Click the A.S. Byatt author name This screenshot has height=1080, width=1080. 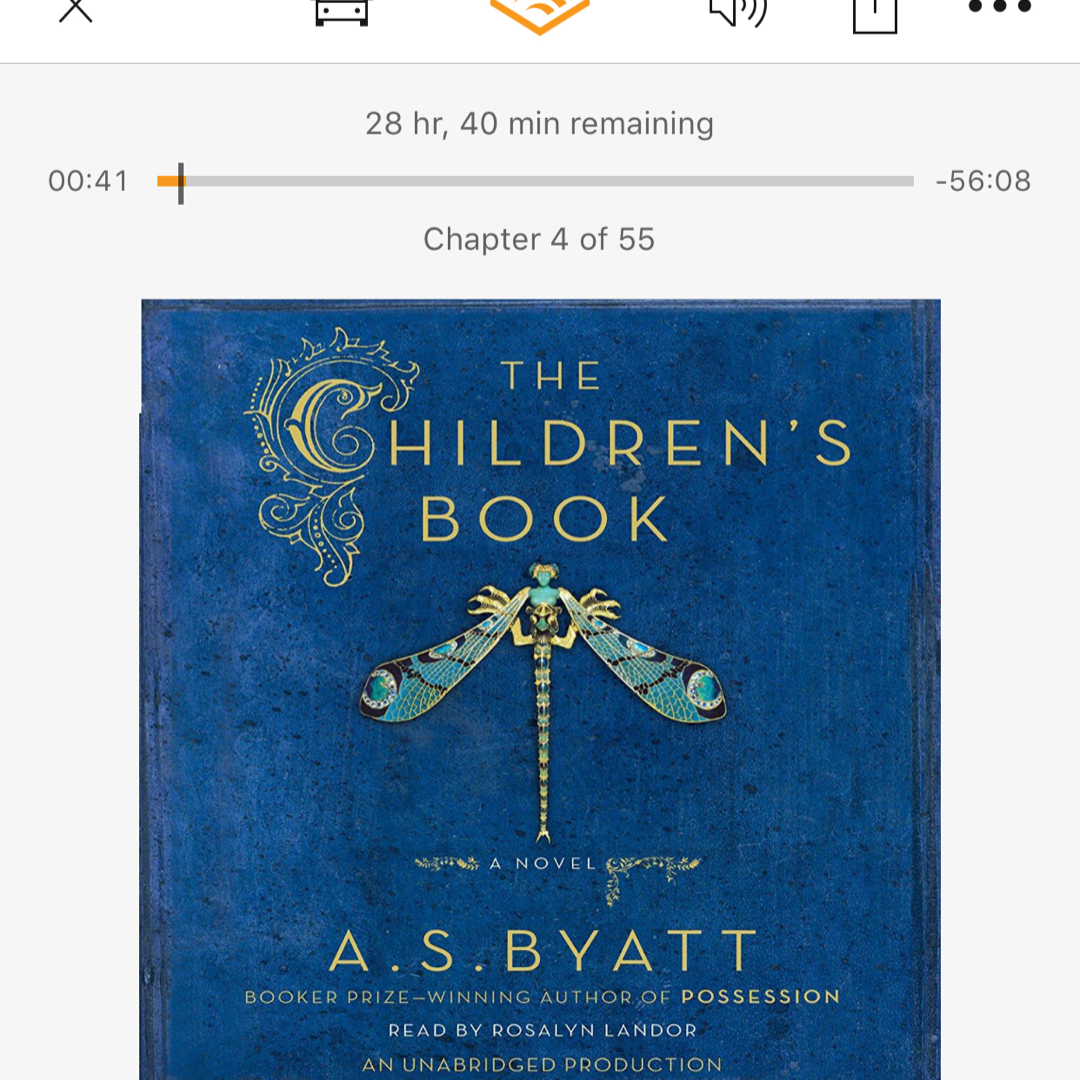click(x=543, y=951)
